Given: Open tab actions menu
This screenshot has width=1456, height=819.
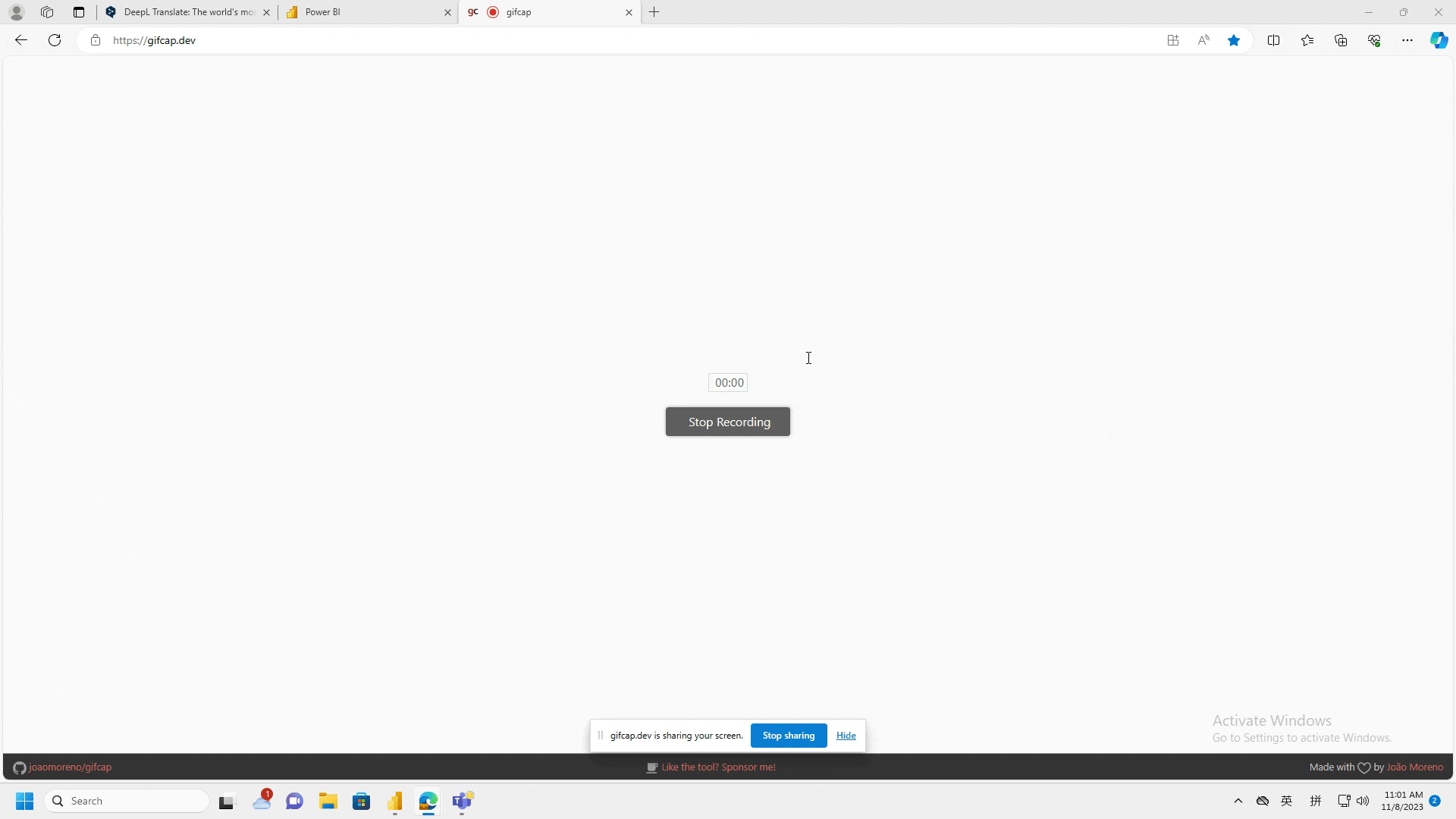Looking at the screenshot, I should tap(79, 12).
